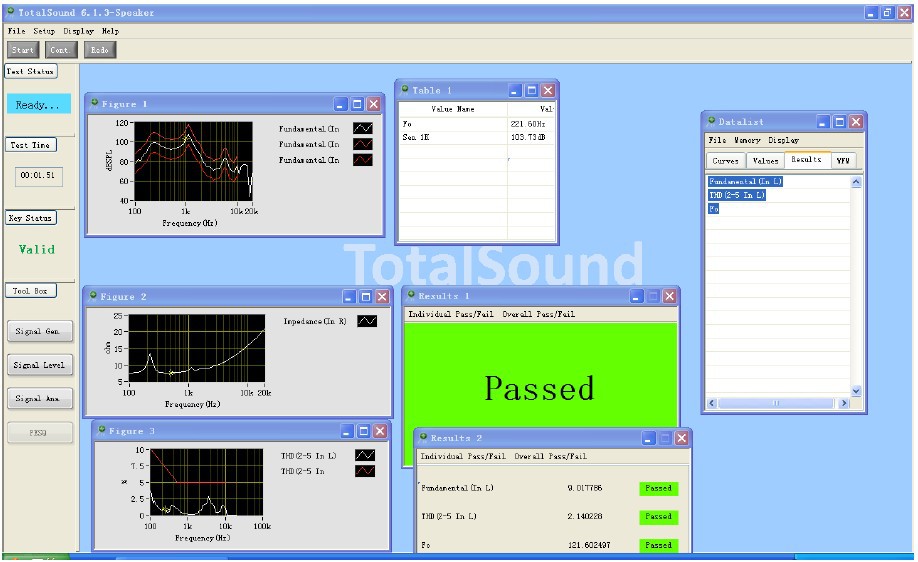918x562 pixels.
Task: Select THD (2-5 In L) in Datalist
Action: point(737,195)
